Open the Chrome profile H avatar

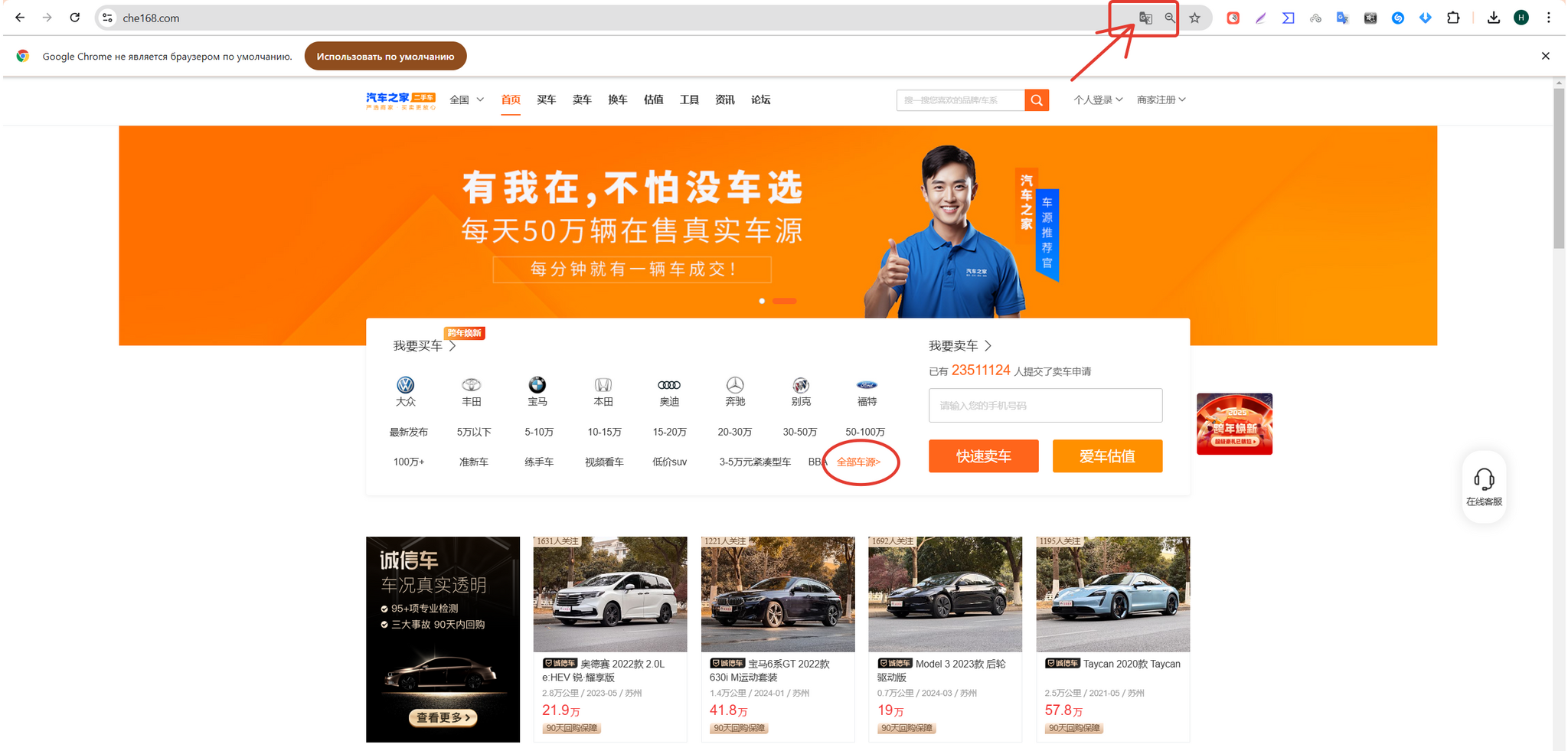[x=1521, y=18]
